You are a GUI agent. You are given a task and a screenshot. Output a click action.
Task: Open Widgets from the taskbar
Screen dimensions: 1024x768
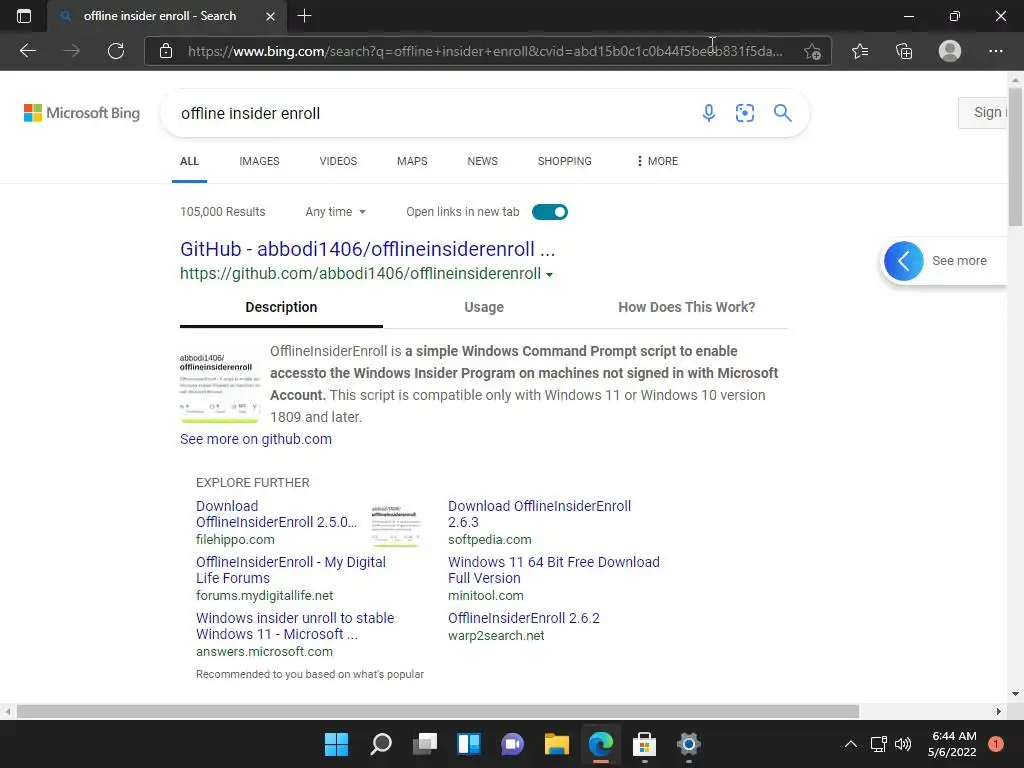(469, 744)
